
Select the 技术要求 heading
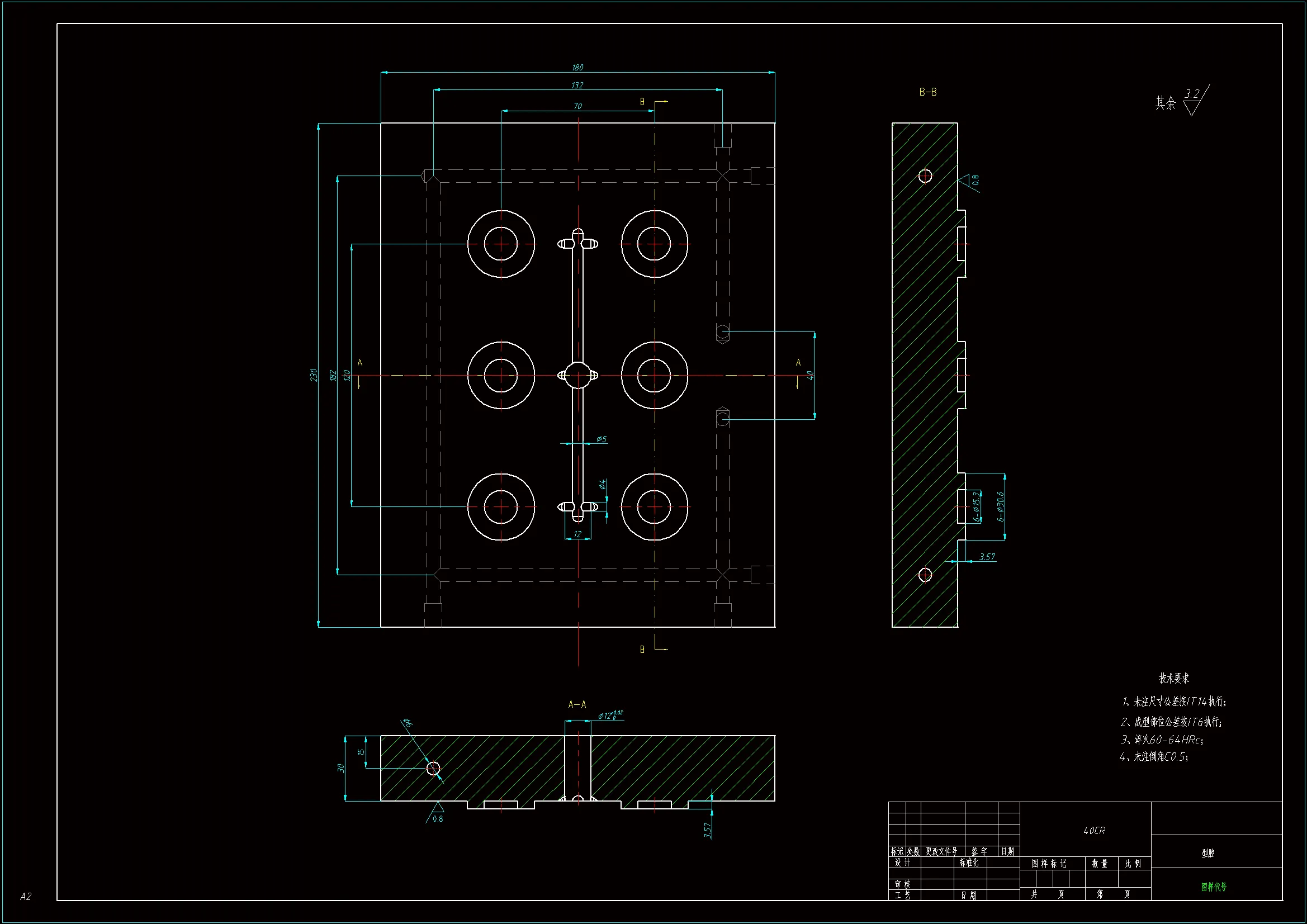click(x=1174, y=678)
